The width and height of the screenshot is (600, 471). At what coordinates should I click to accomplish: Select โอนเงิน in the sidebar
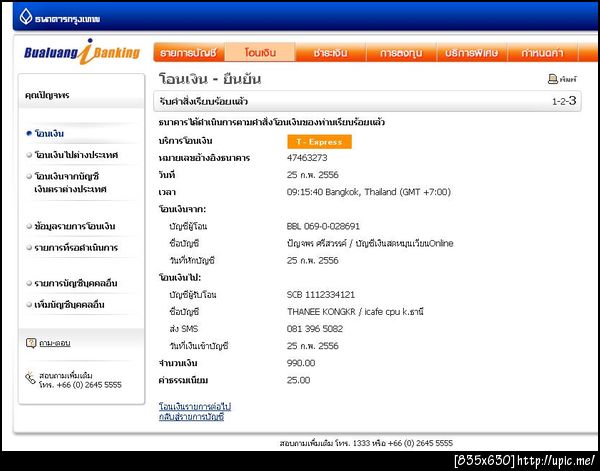coord(49,134)
